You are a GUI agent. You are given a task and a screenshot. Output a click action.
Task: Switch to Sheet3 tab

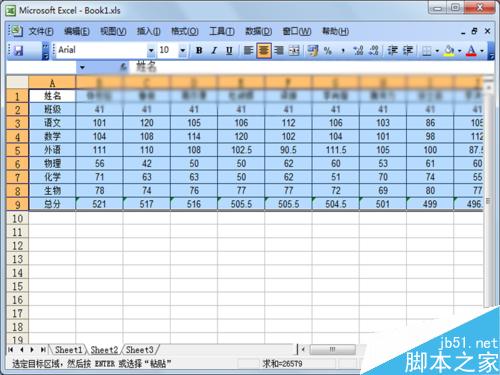click(140, 350)
